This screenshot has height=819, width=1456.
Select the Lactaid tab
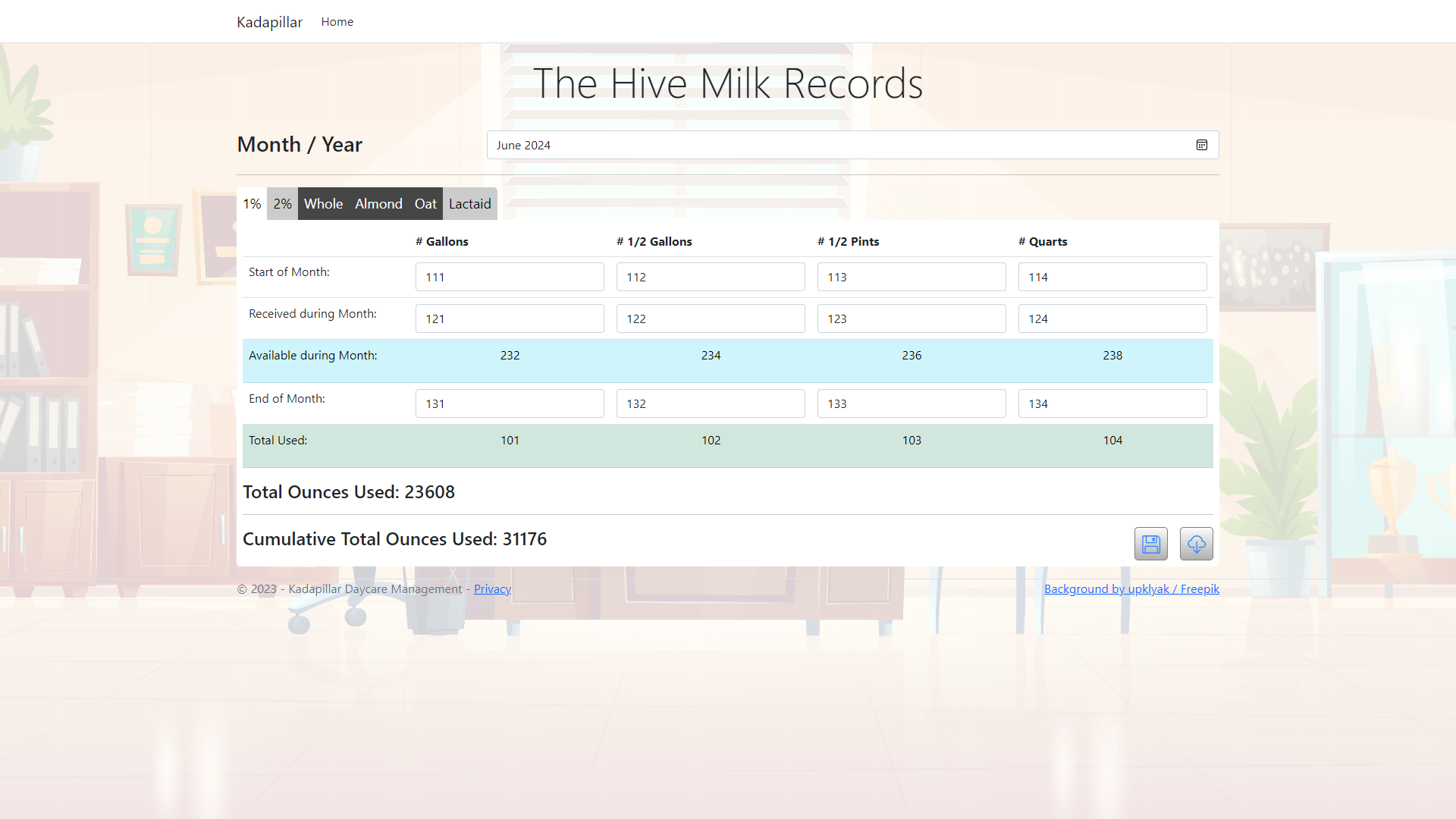(x=469, y=204)
